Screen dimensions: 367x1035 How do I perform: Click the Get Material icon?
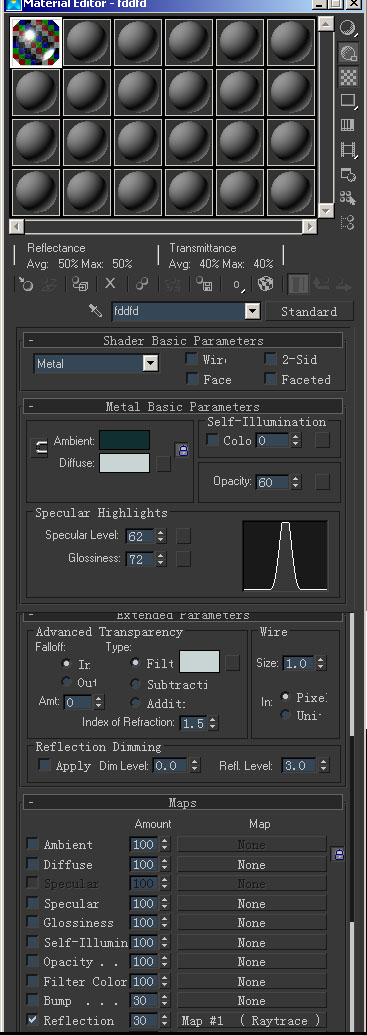(x=25, y=284)
